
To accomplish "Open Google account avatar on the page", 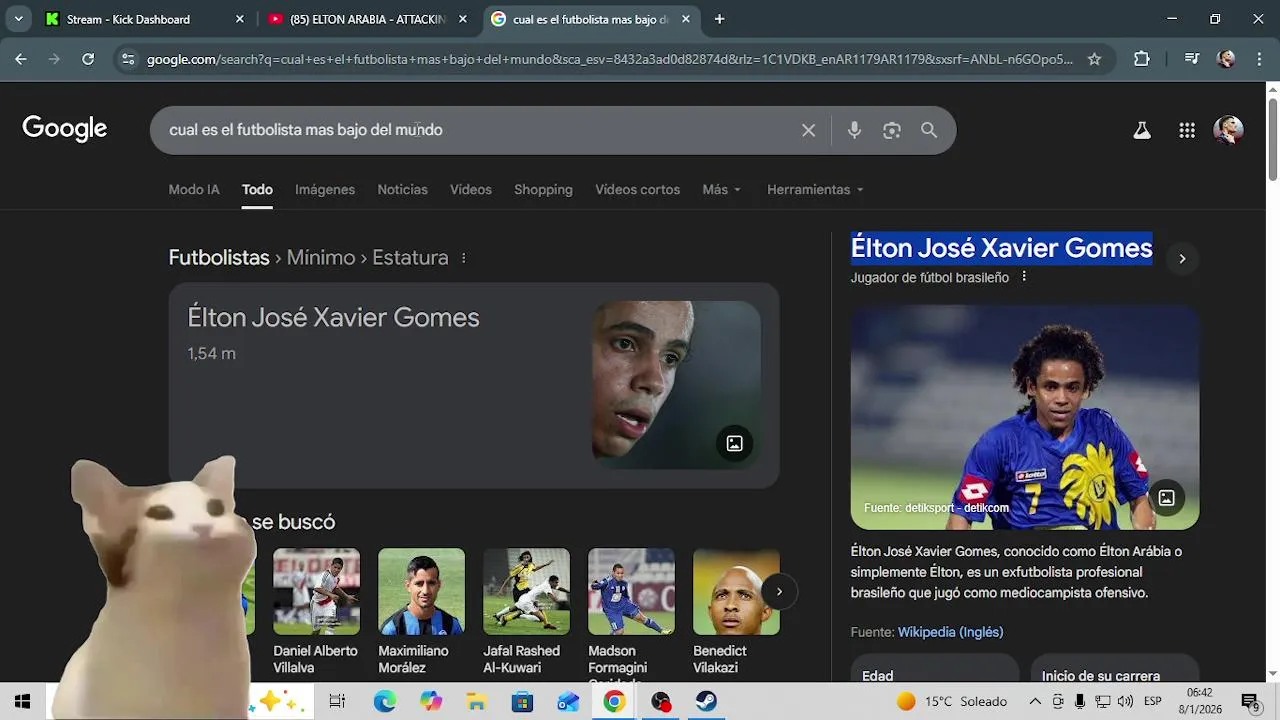I will tap(1228, 130).
